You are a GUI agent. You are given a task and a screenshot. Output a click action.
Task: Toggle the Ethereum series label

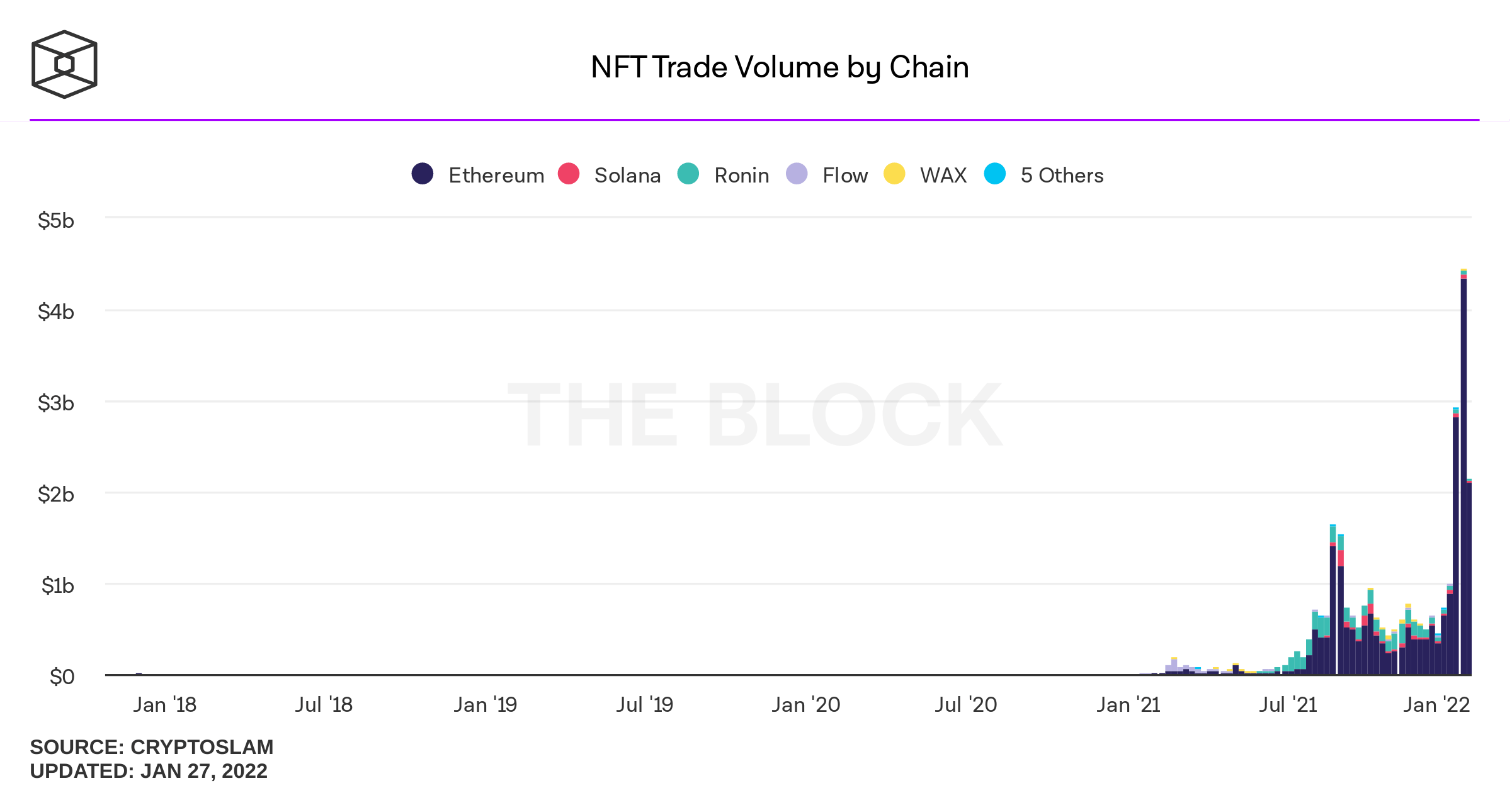pyautogui.click(x=496, y=175)
